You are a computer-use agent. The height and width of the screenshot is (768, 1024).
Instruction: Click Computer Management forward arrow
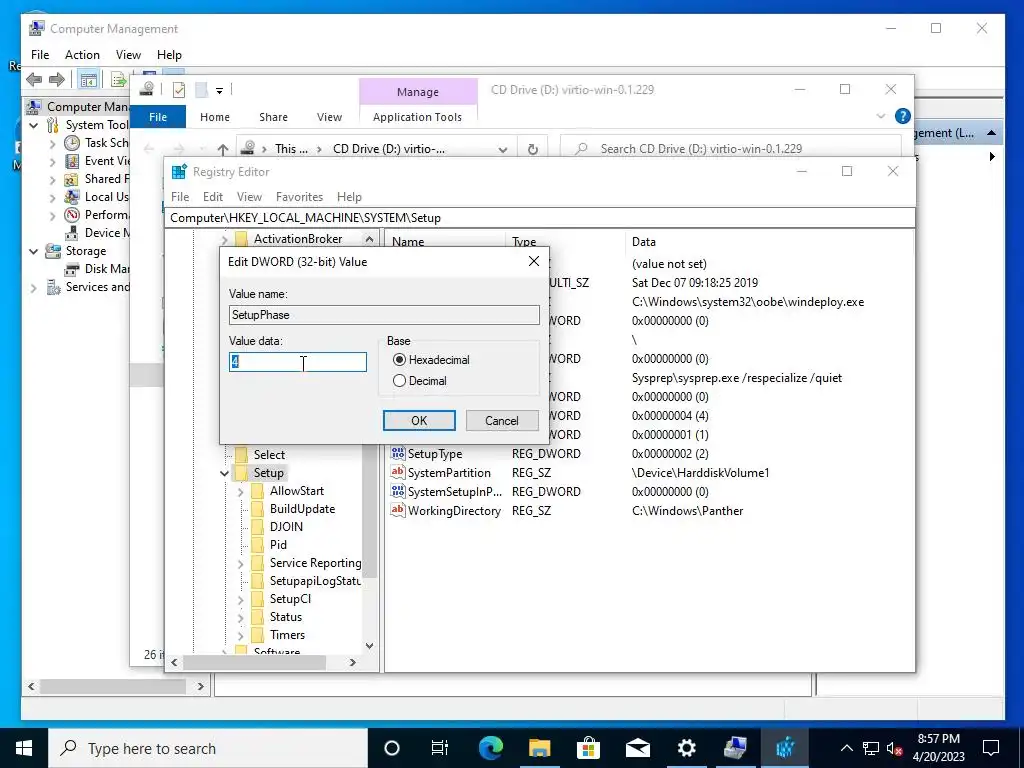click(57, 80)
